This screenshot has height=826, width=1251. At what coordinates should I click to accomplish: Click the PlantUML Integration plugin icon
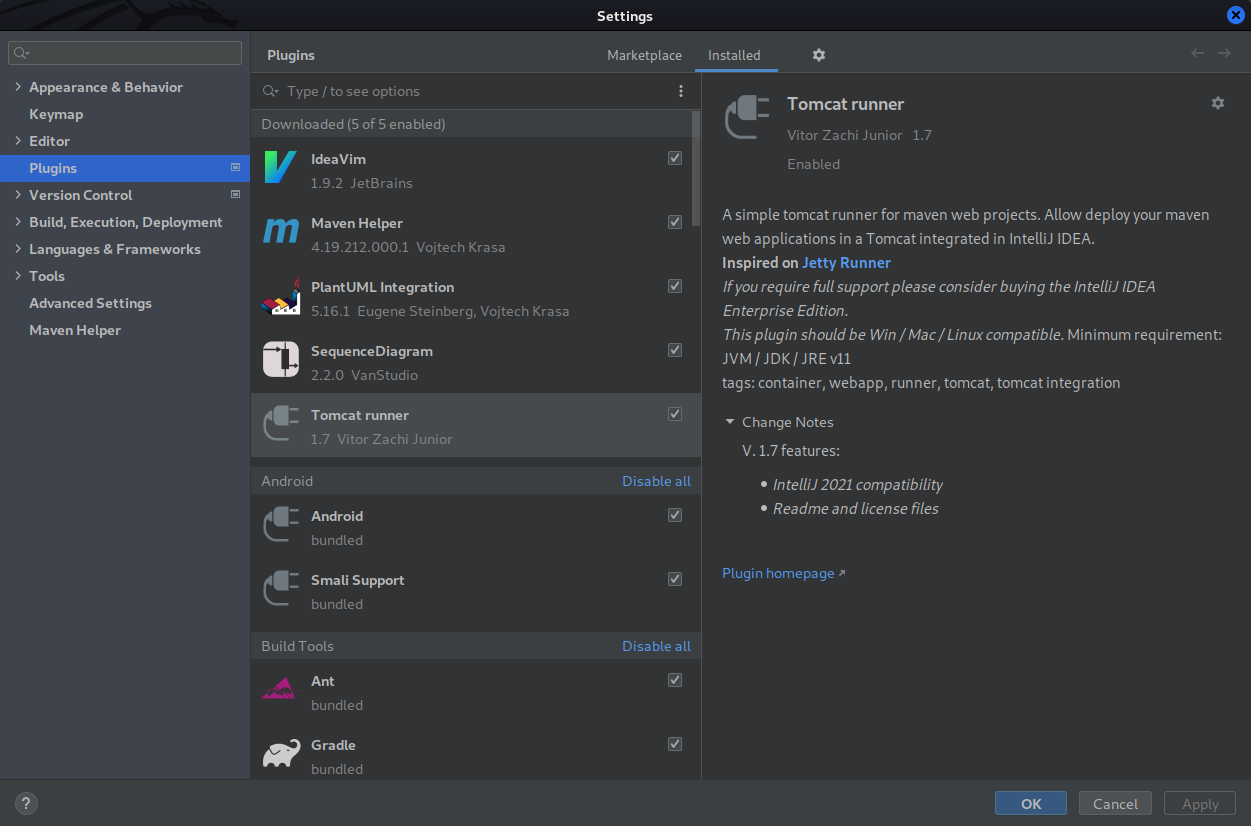[281, 295]
